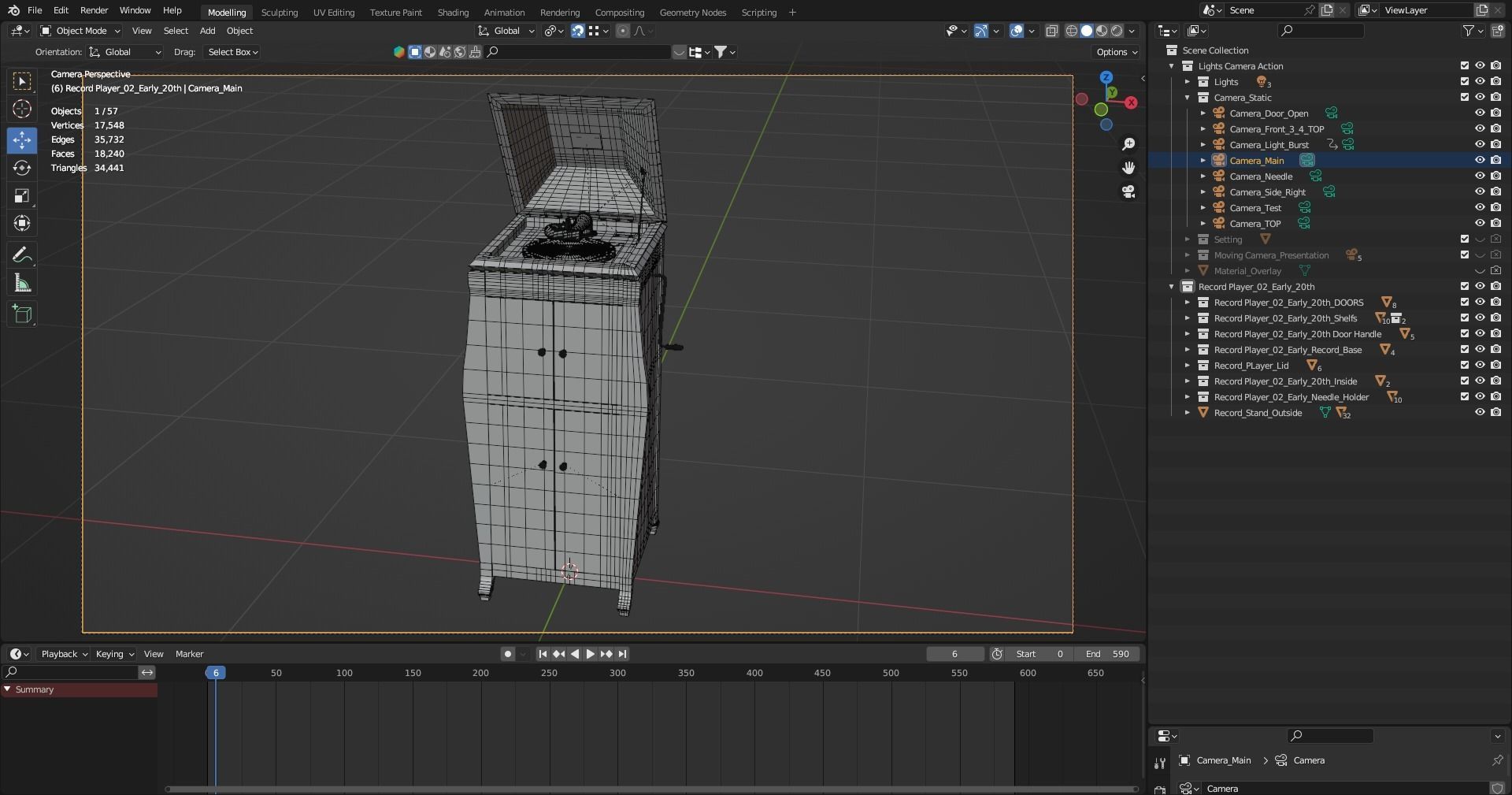Choose the Add Cube tool
Screen dimensions: 1512x795
tap(22, 314)
